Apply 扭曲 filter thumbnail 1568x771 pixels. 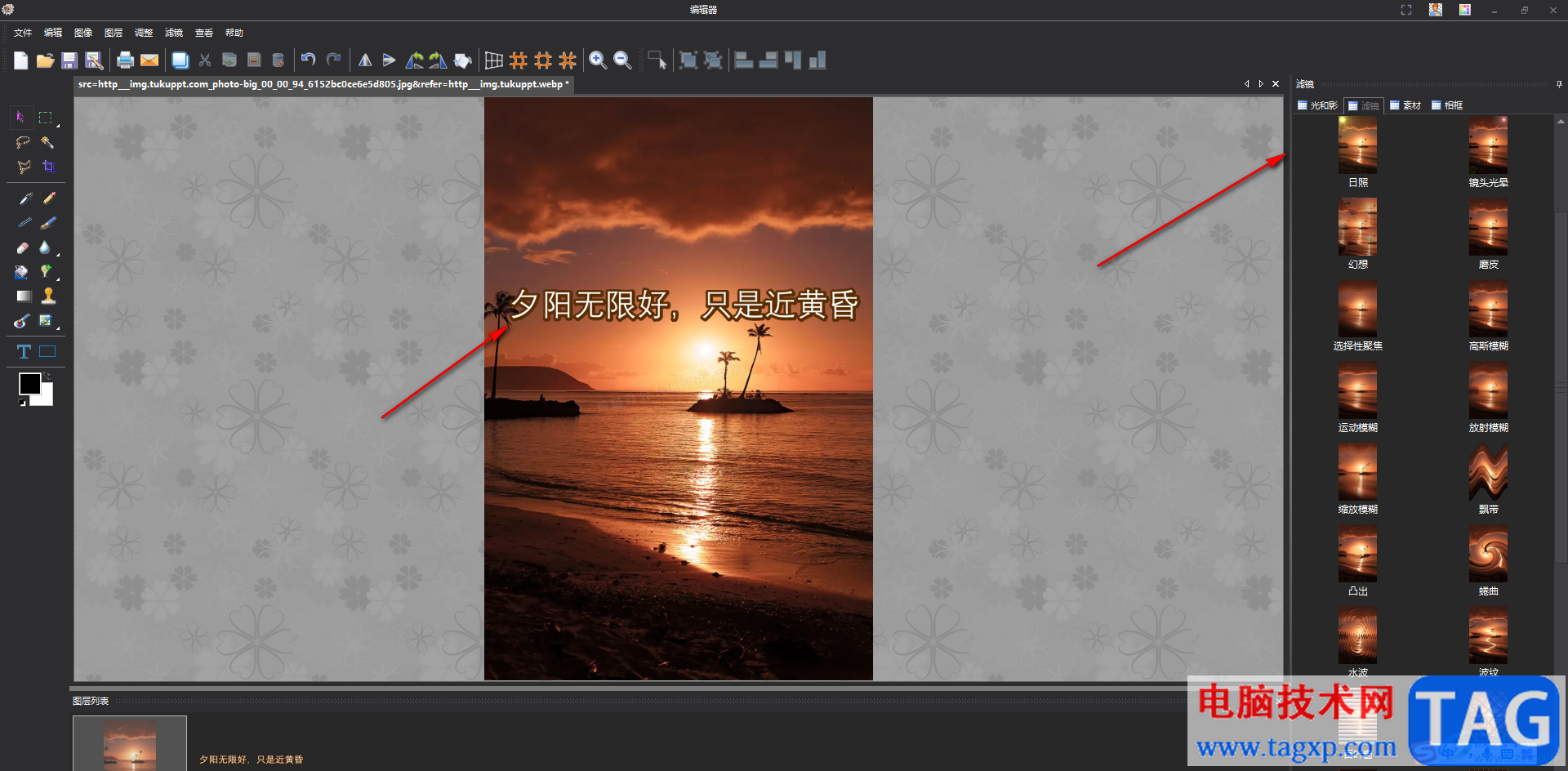click(x=1488, y=553)
